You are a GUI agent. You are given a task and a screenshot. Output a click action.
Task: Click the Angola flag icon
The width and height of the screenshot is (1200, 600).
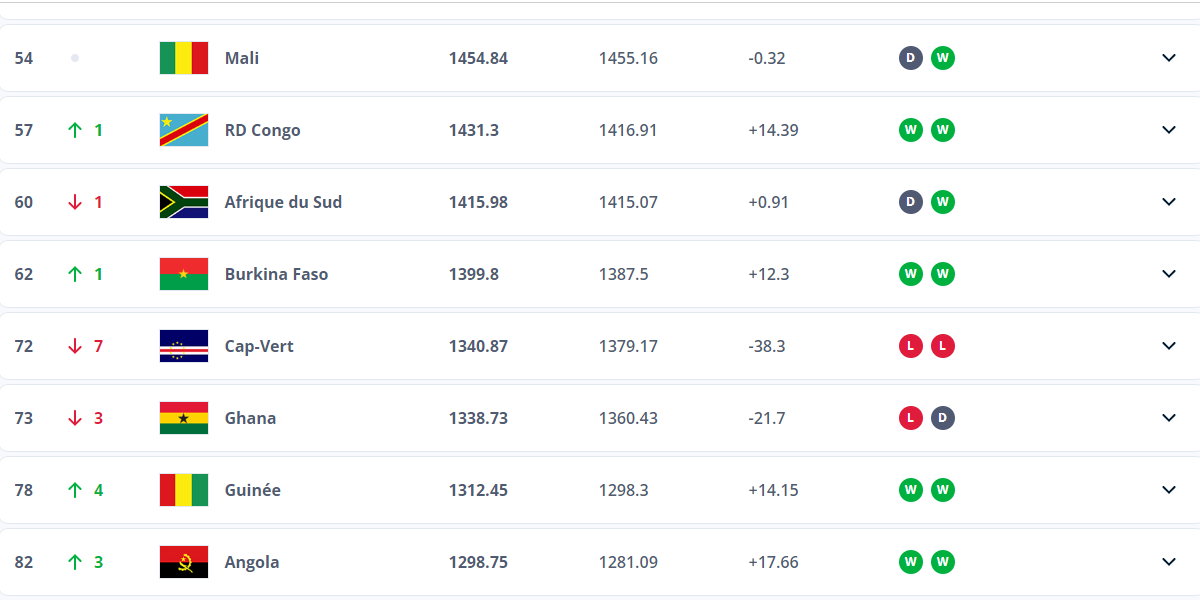point(184,562)
